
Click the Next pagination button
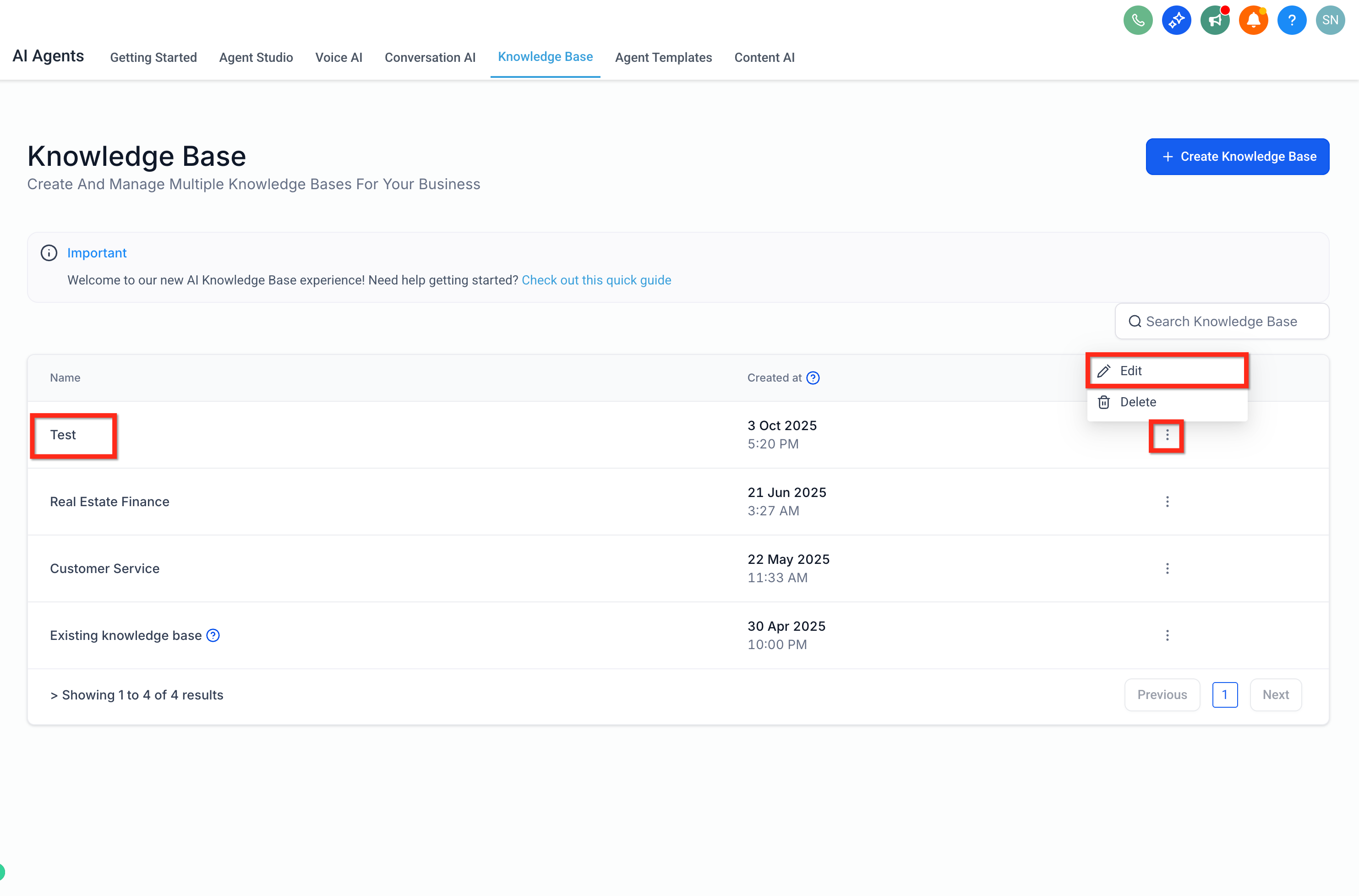click(1276, 695)
